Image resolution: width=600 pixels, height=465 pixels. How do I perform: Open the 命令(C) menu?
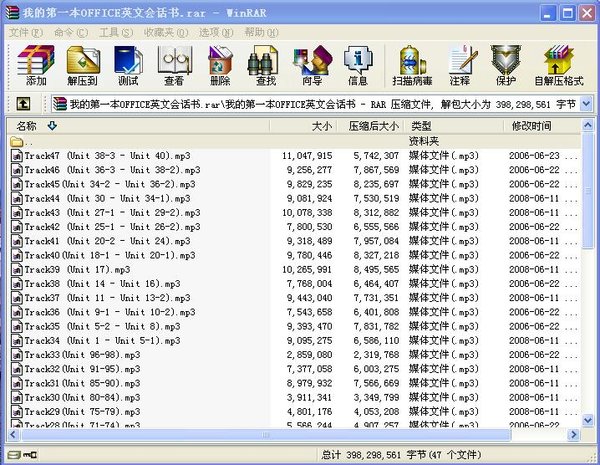tap(71, 33)
